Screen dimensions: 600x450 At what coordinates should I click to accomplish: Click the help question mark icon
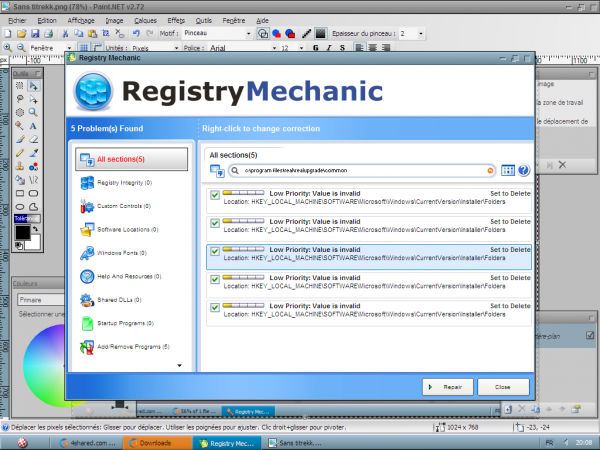pos(522,171)
